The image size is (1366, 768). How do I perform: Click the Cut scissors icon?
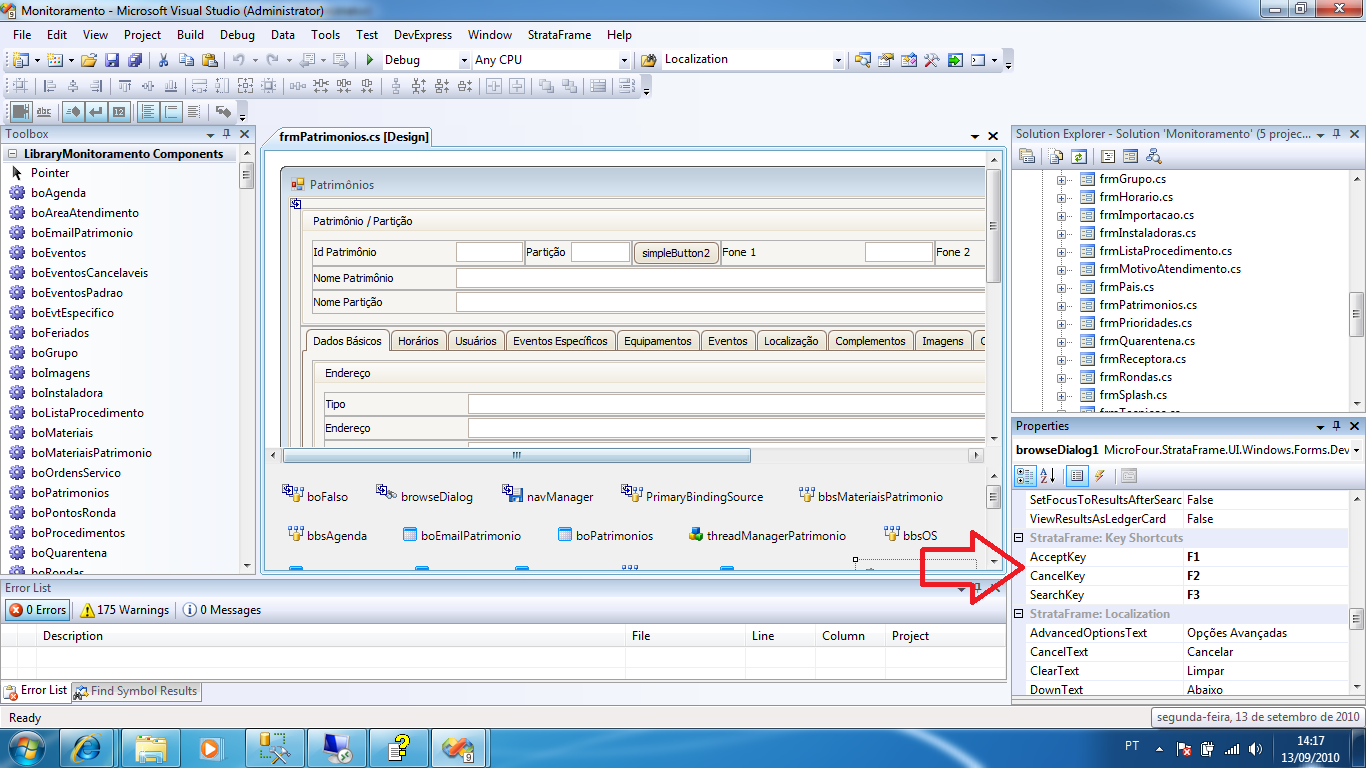163,60
